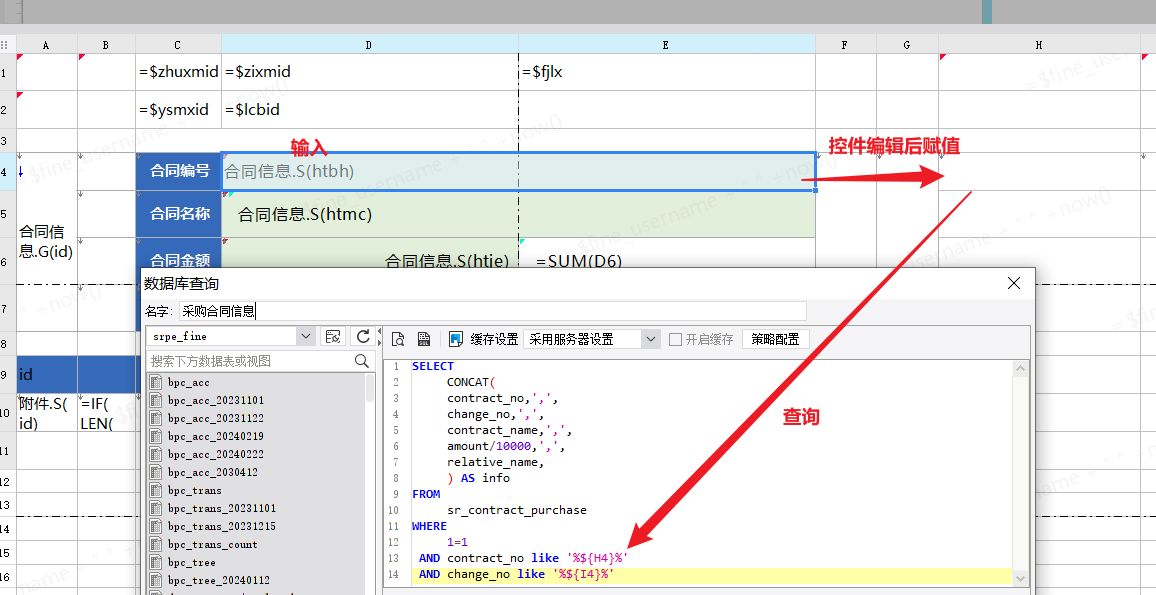
Task: Select column header E
Action: pos(666,45)
